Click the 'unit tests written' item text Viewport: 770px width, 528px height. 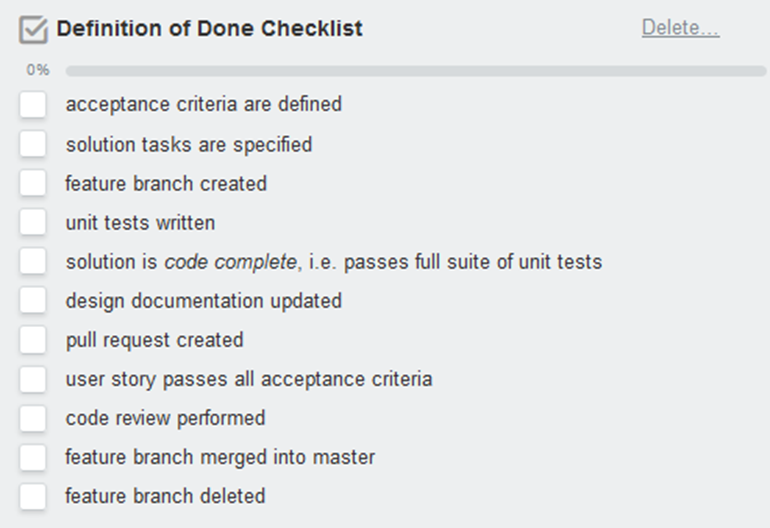(x=140, y=223)
